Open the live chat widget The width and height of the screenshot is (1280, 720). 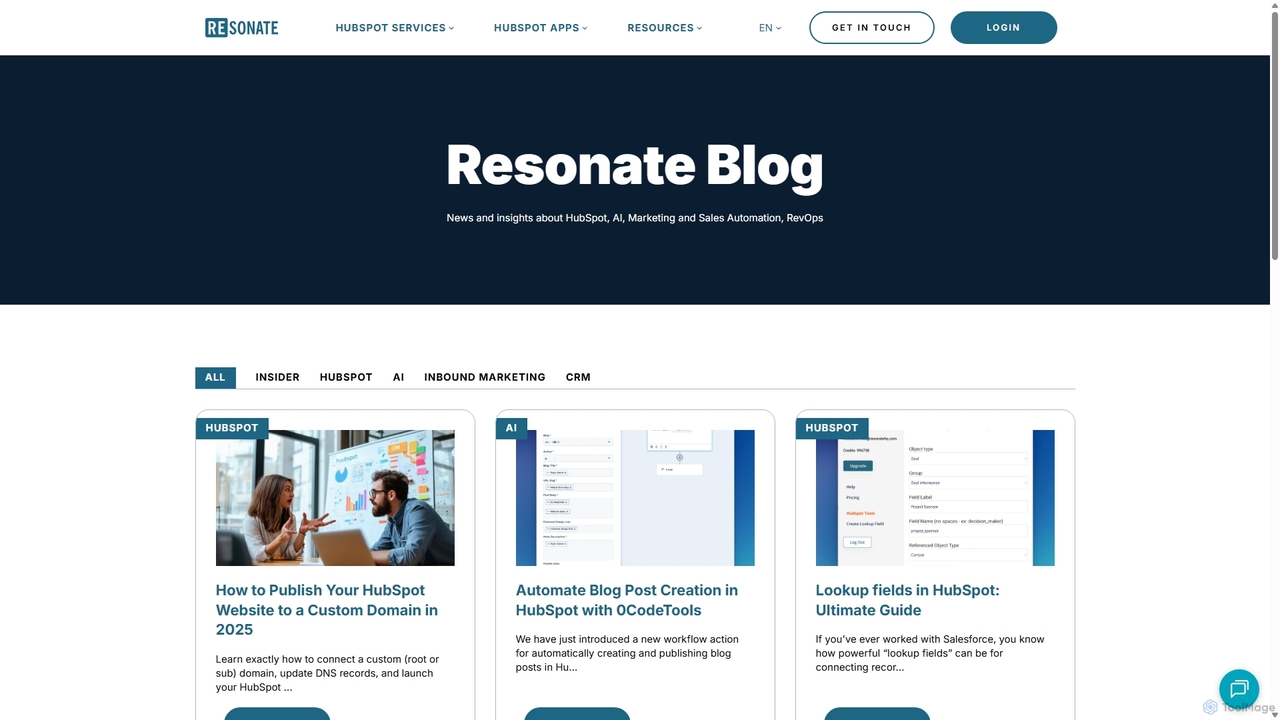(x=1239, y=689)
